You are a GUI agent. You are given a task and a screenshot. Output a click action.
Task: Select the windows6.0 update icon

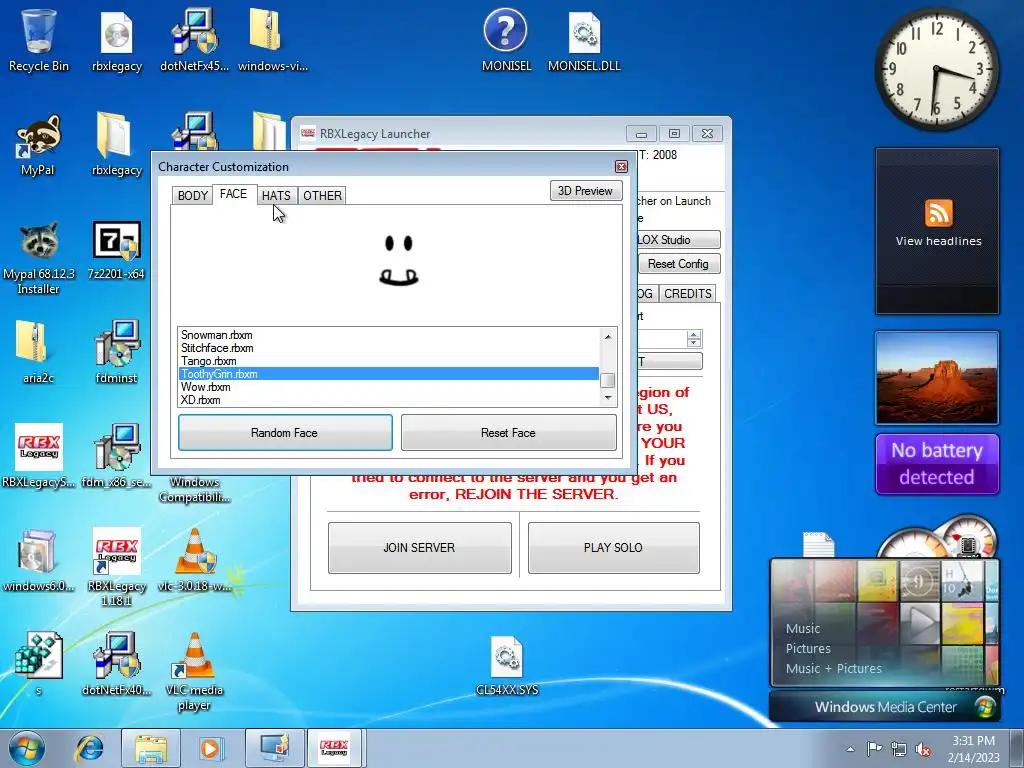[x=38, y=560]
